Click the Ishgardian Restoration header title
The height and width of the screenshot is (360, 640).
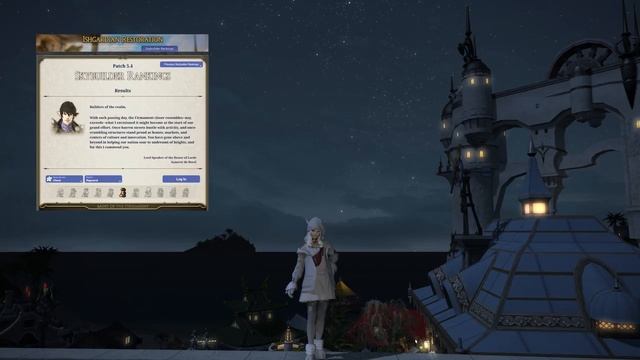(x=122, y=40)
